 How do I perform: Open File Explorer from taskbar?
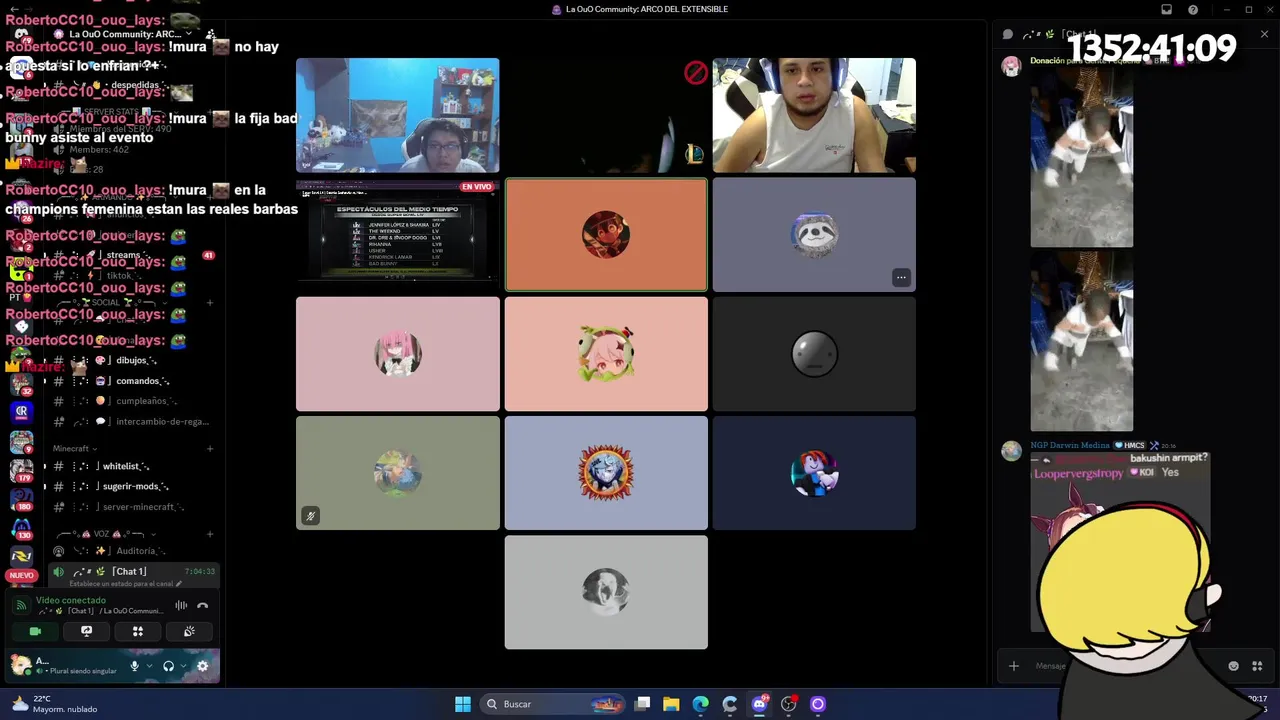pos(671,704)
